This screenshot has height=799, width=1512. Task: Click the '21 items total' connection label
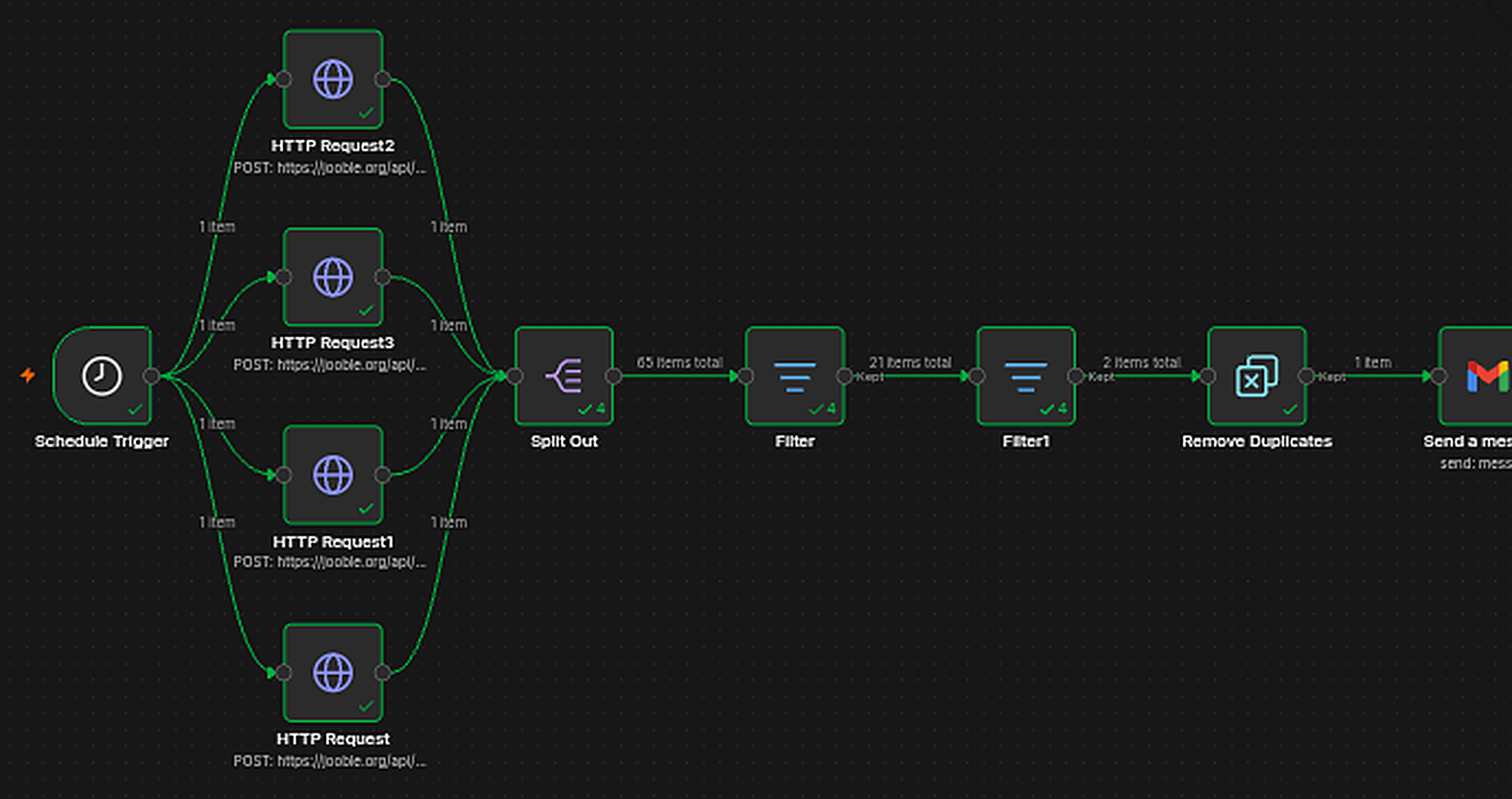[x=910, y=362]
